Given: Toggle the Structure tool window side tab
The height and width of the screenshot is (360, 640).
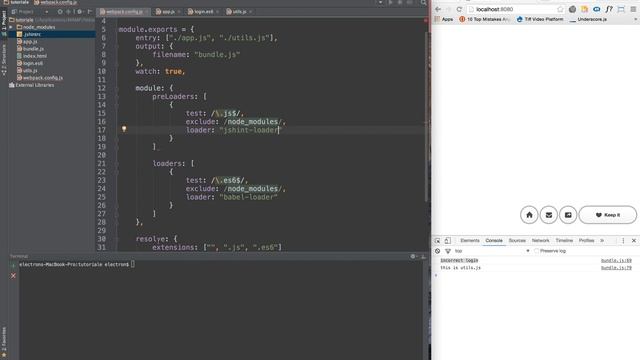Looking at the screenshot, I should (4, 60).
